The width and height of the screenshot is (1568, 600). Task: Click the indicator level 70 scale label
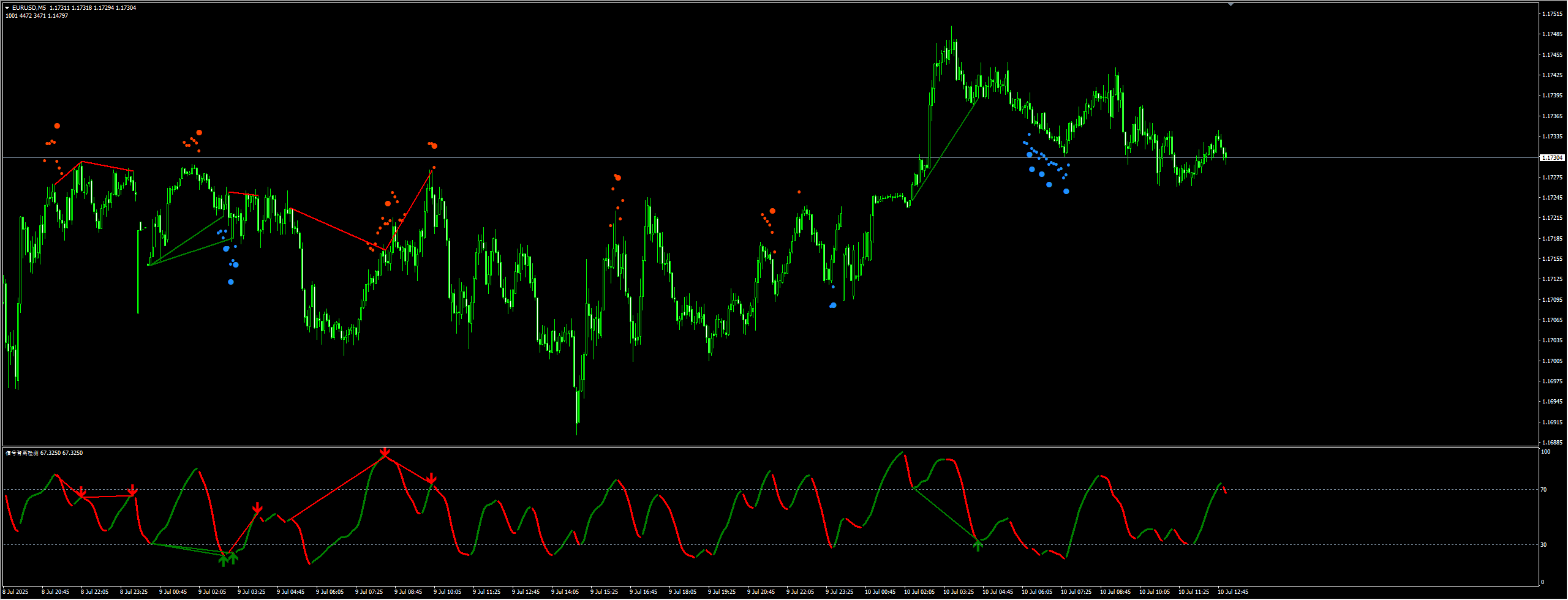pyautogui.click(x=1543, y=490)
